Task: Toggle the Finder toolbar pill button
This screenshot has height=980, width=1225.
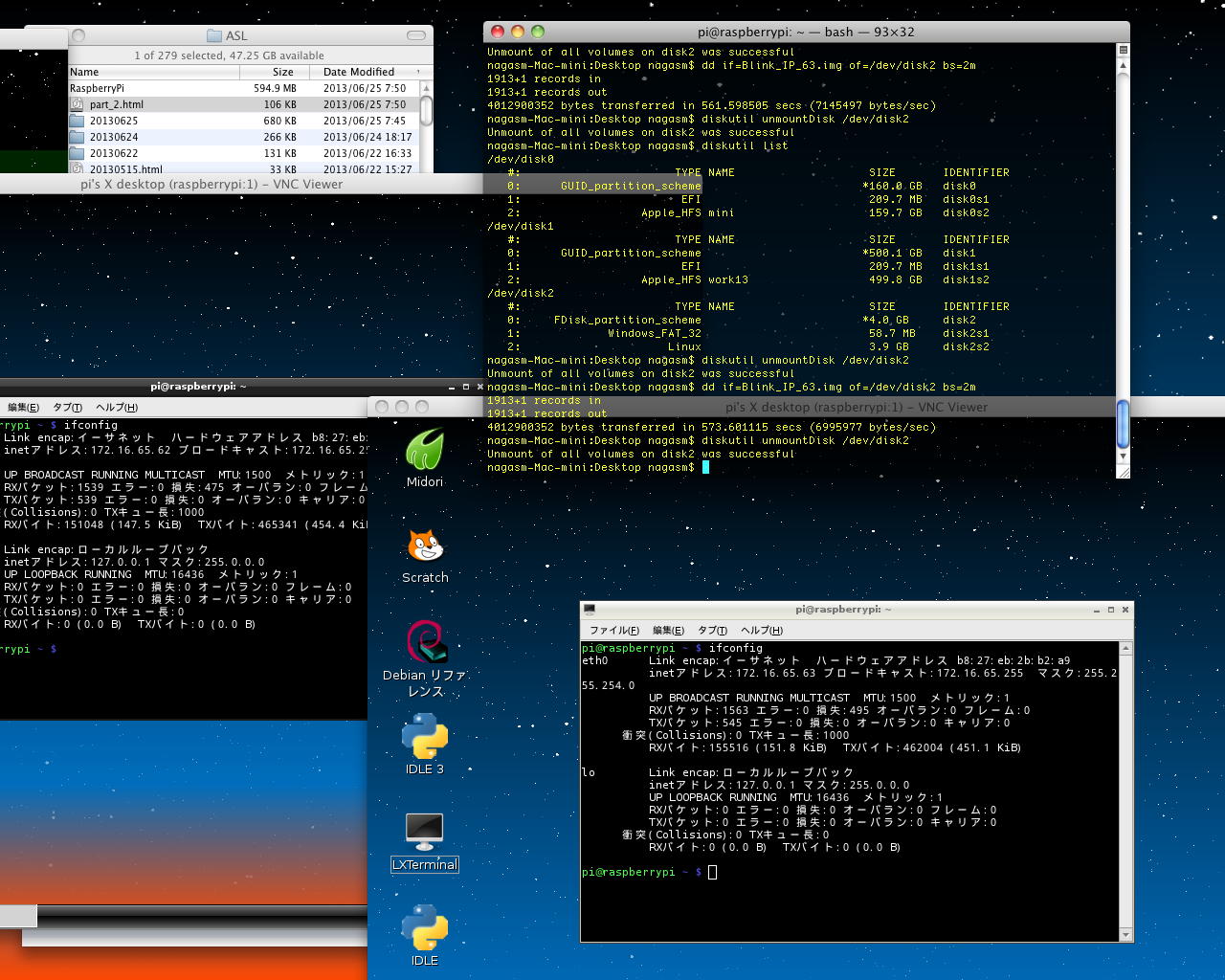Action: pyautogui.click(x=415, y=35)
